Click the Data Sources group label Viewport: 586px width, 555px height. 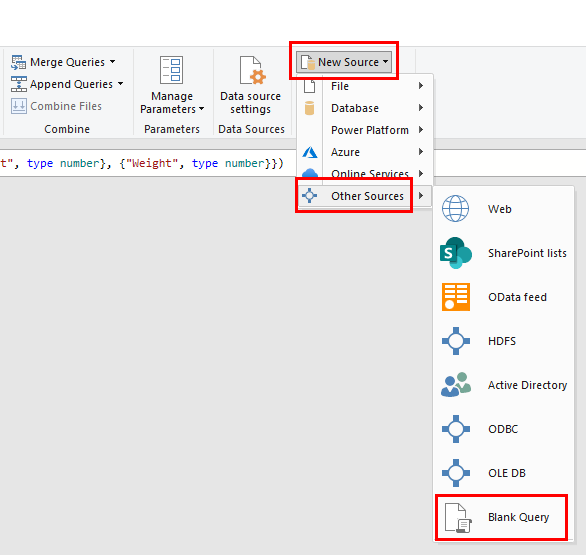[x=252, y=129]
